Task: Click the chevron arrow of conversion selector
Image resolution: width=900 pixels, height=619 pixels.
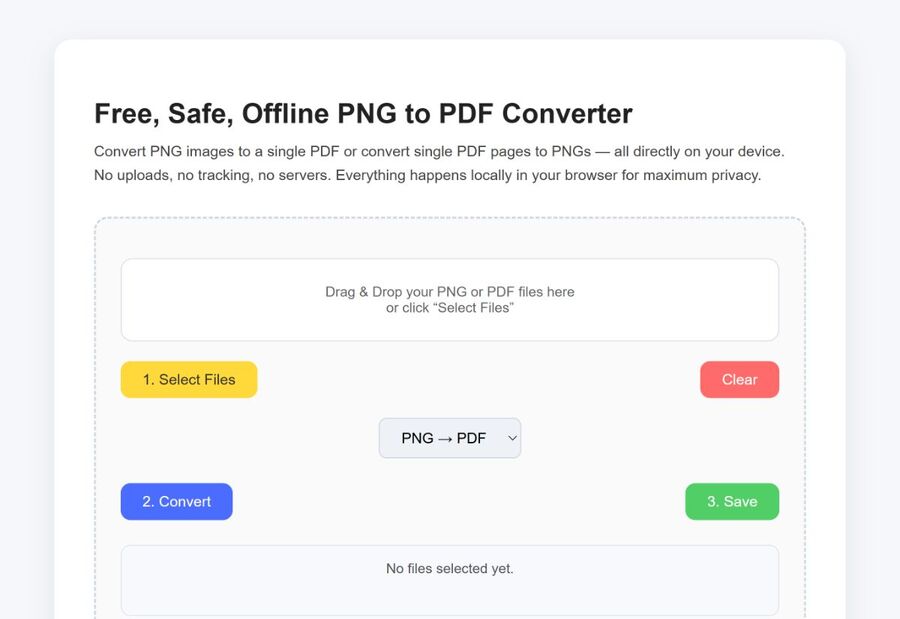Action: tap(512, 438)
